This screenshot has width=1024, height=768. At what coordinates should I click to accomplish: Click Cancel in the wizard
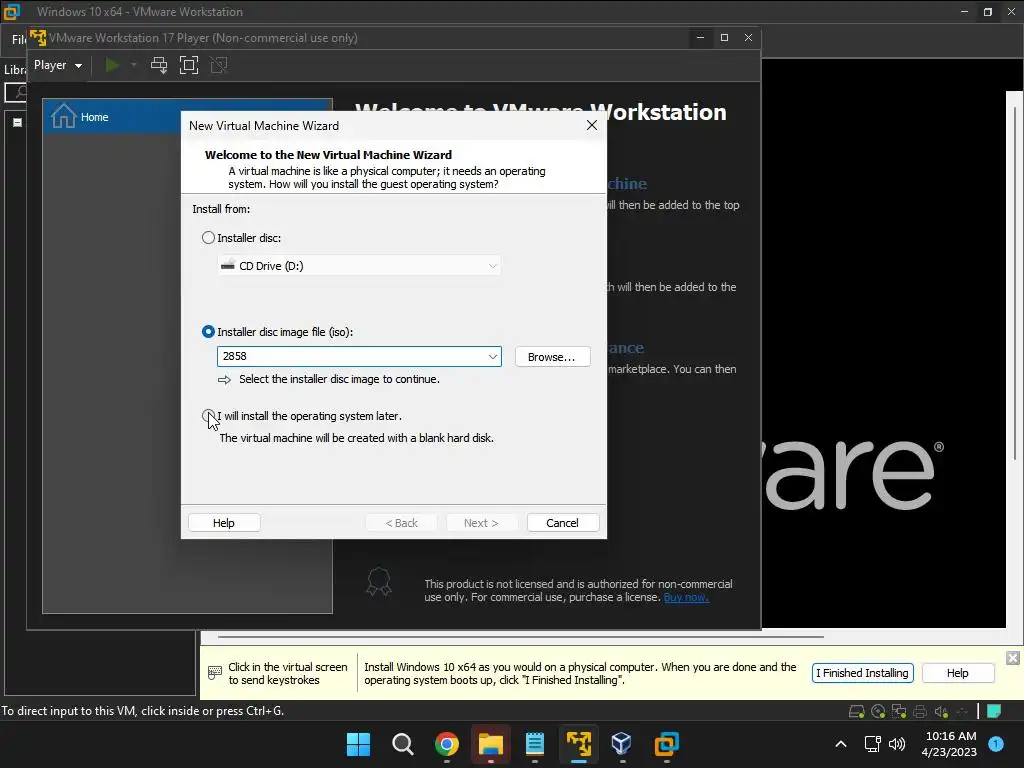tap(562, 523)
